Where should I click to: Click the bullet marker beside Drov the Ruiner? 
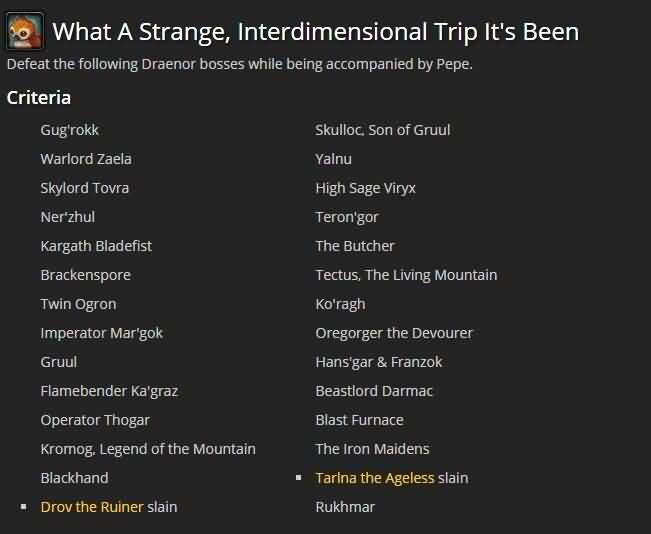24,507
